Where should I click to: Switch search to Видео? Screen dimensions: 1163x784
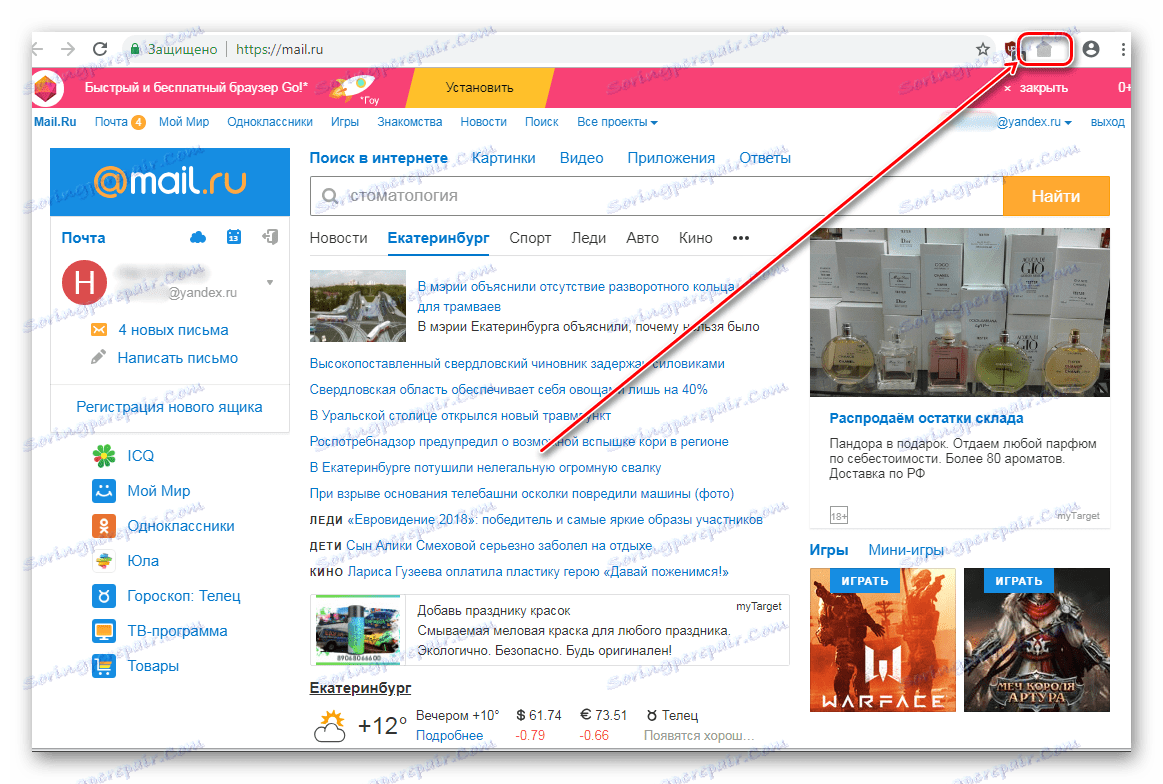[x=582, y=158]
